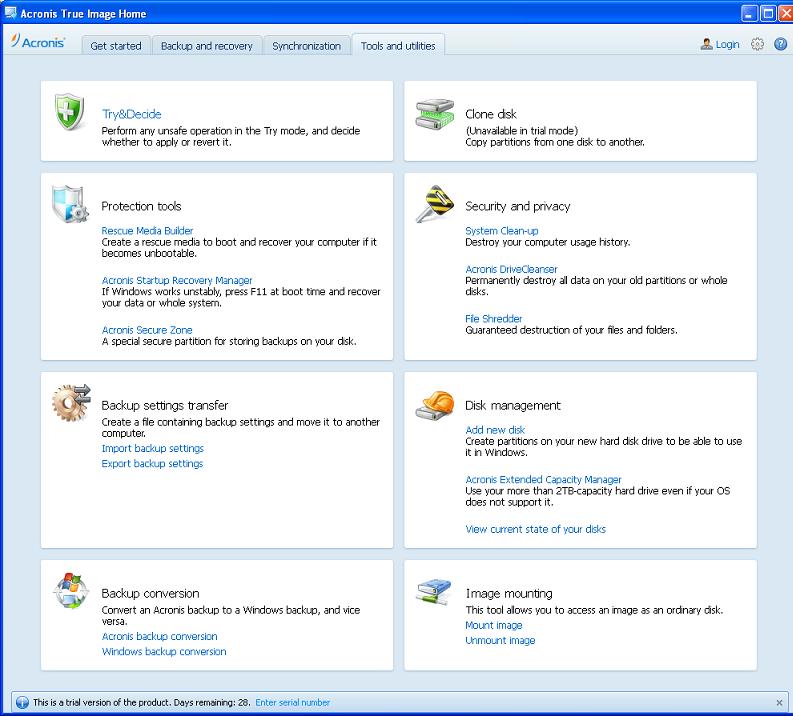The width and height of the screenshot is (793, 716).
Task: Click the Clone disk drives icon
Action: coord(434,115)
